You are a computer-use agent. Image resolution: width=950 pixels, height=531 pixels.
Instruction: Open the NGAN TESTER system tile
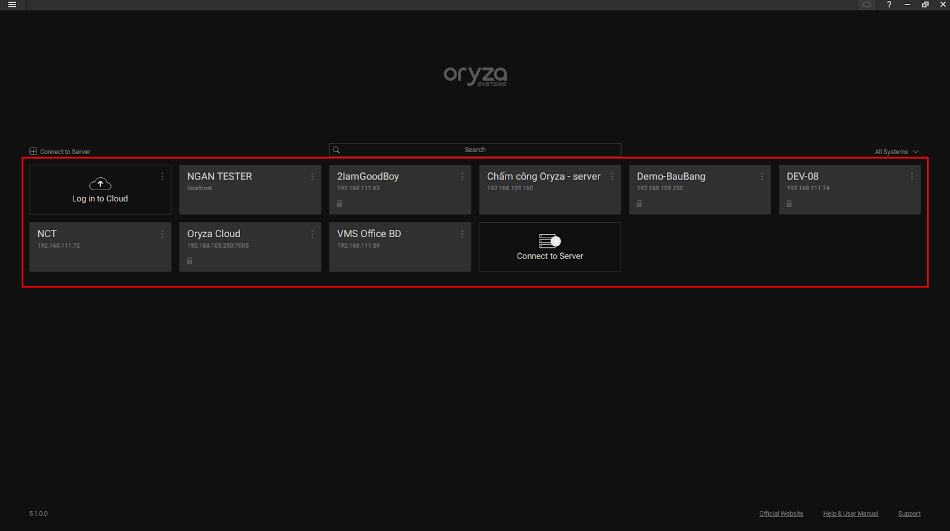[x=250, y=190]
